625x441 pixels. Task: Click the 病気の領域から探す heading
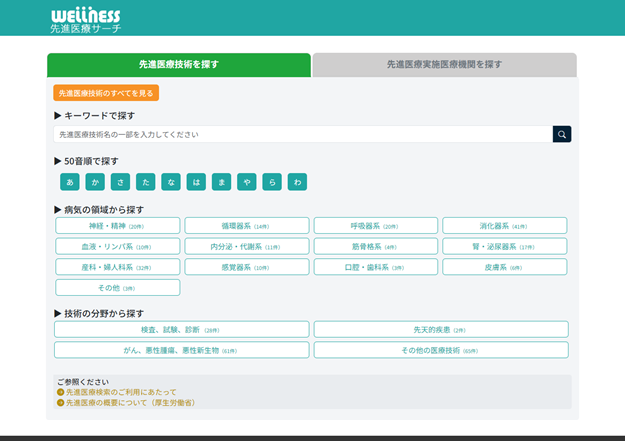[99, 210]
